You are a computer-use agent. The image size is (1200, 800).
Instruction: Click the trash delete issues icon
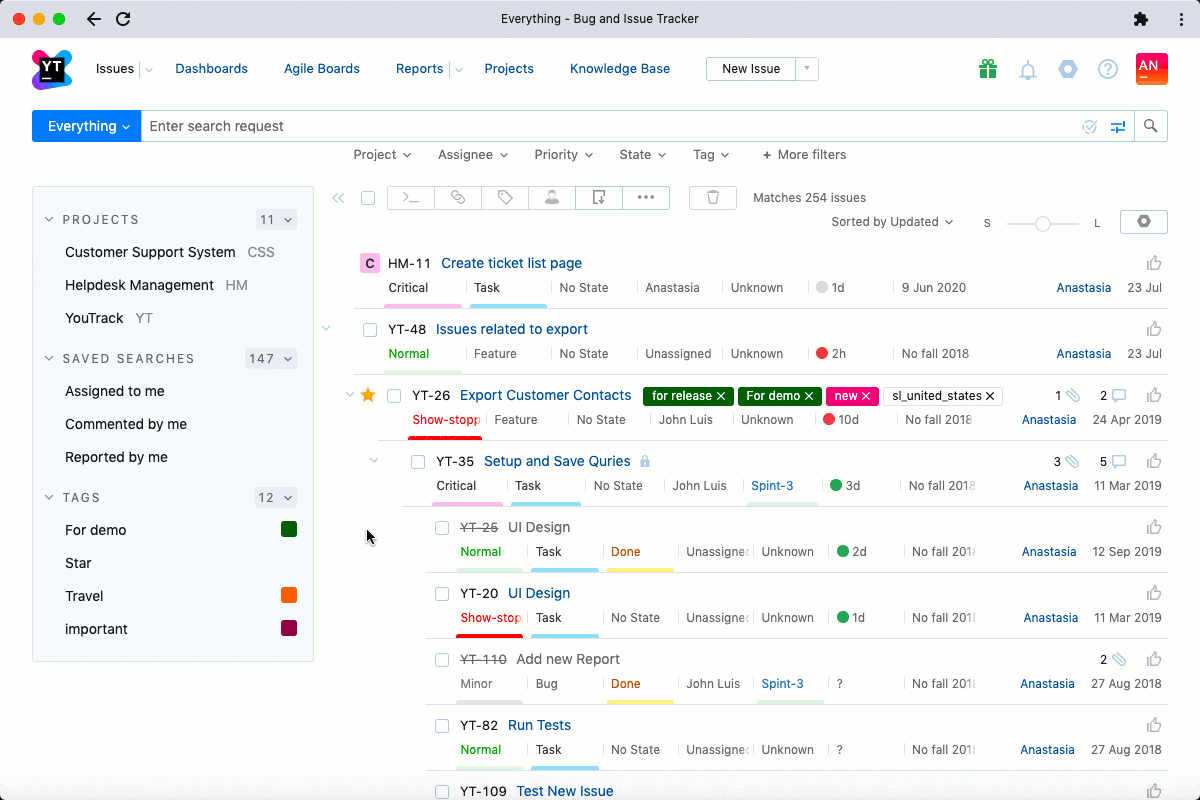click(x=712, y=198)
